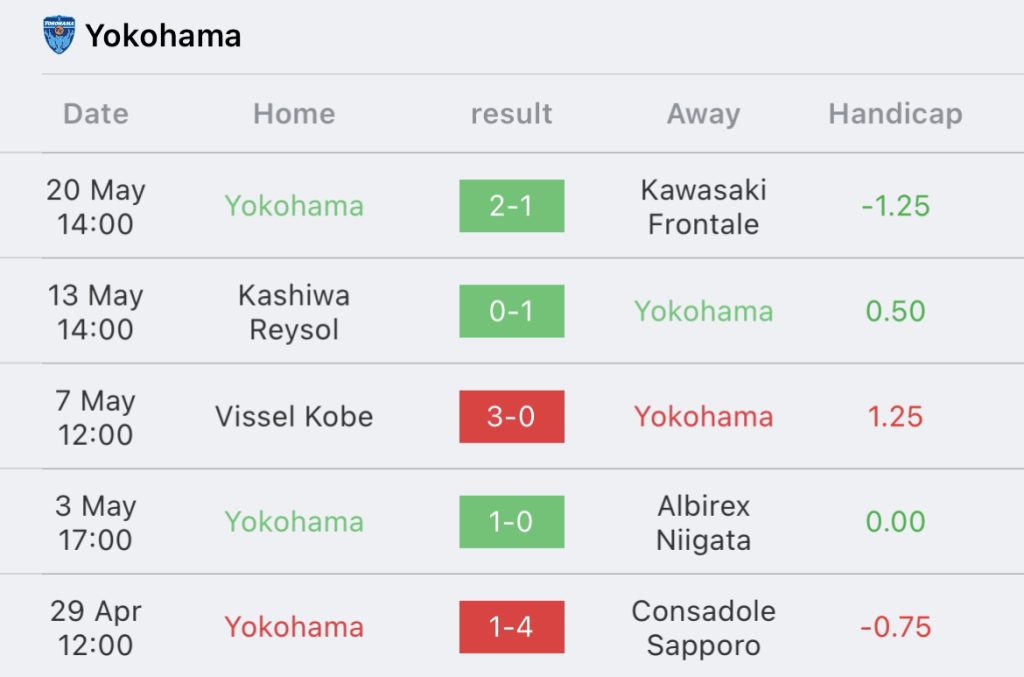Open the Vissel Kobe team link
Image resolution: width=1024 pixels, height=677 pixels.
tap(294, 416)
